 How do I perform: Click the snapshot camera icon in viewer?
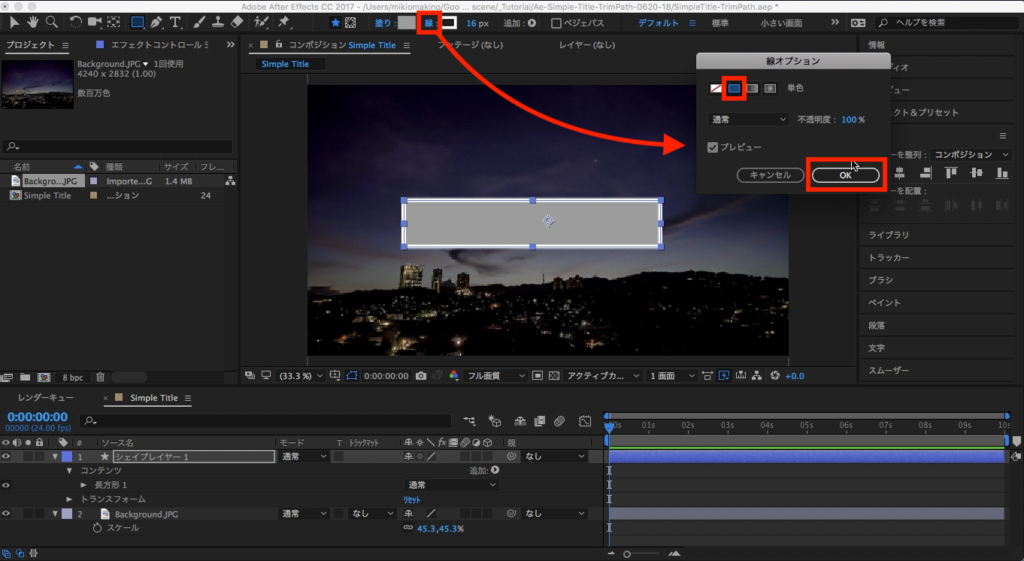coord(421,376)
